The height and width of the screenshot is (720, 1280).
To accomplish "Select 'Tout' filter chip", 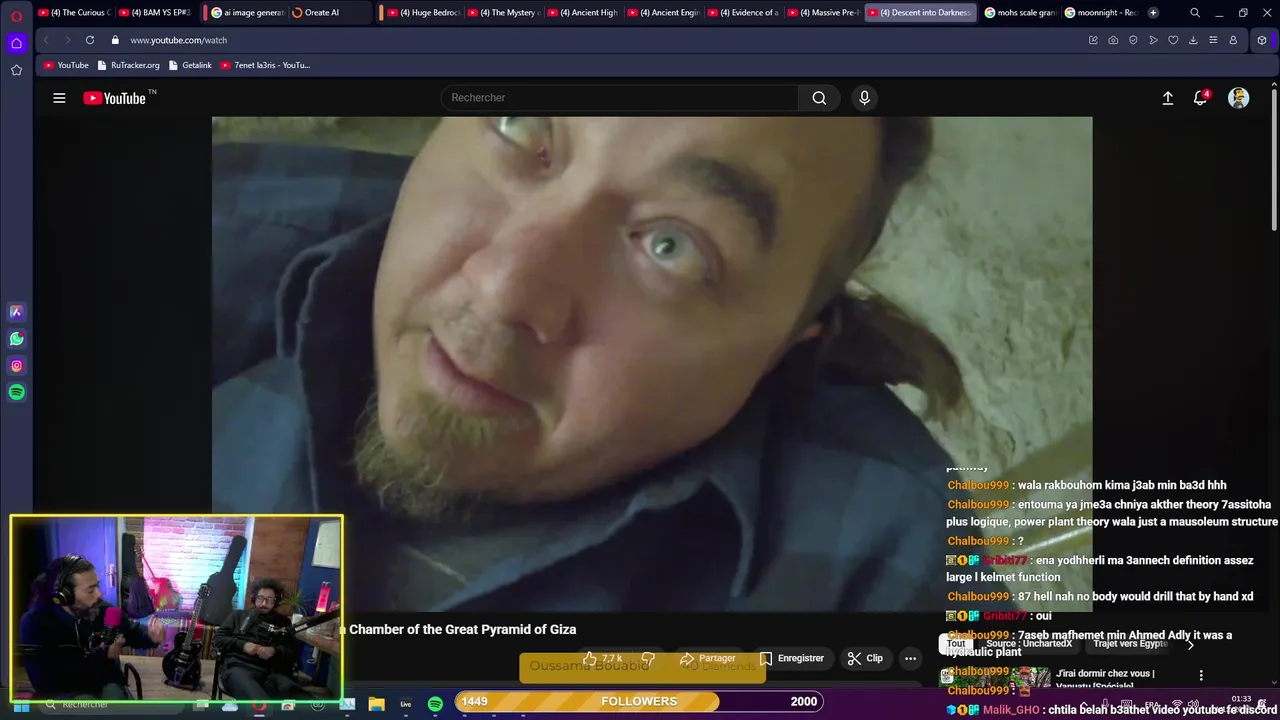I will tap(956, 643).
